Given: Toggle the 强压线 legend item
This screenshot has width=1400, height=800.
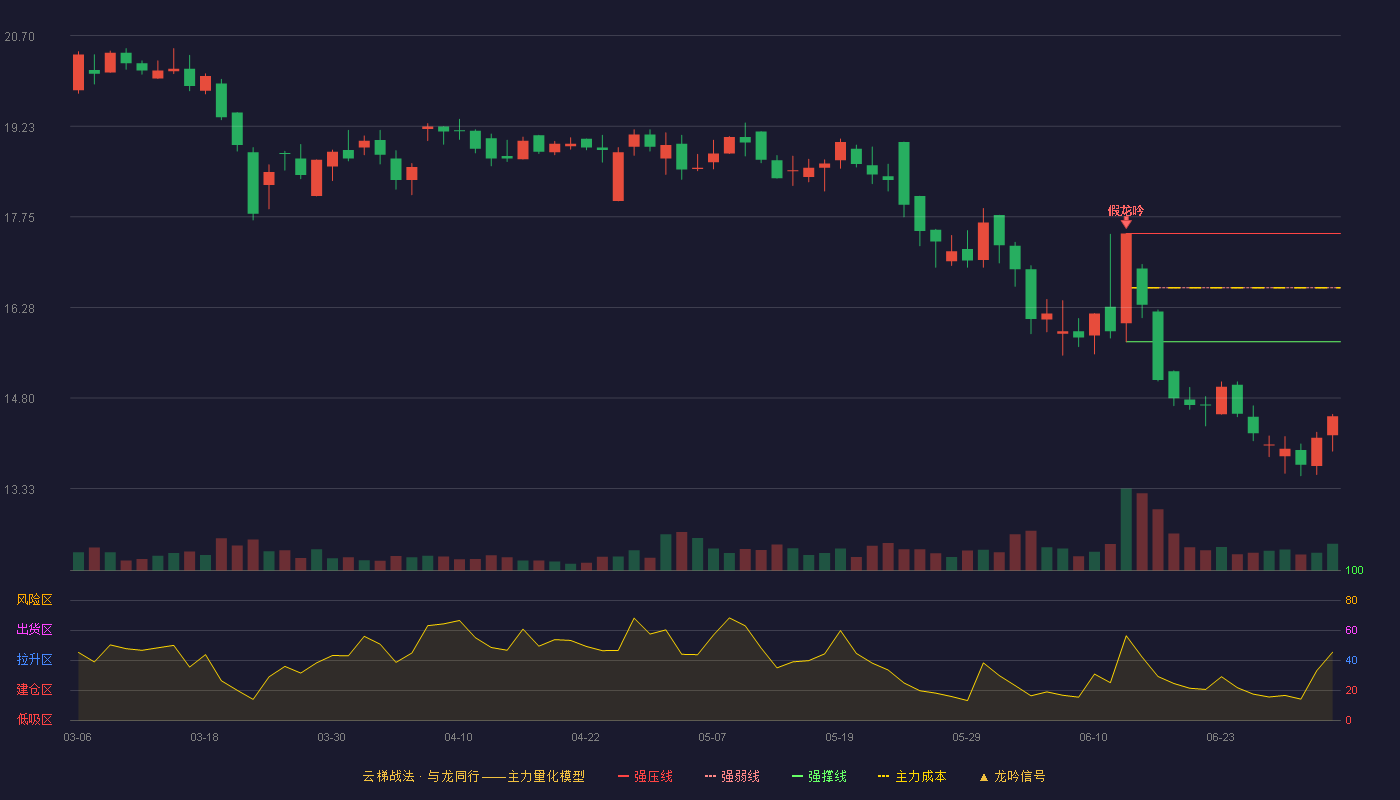Looking at the screenshot, I should coord(645,776).
